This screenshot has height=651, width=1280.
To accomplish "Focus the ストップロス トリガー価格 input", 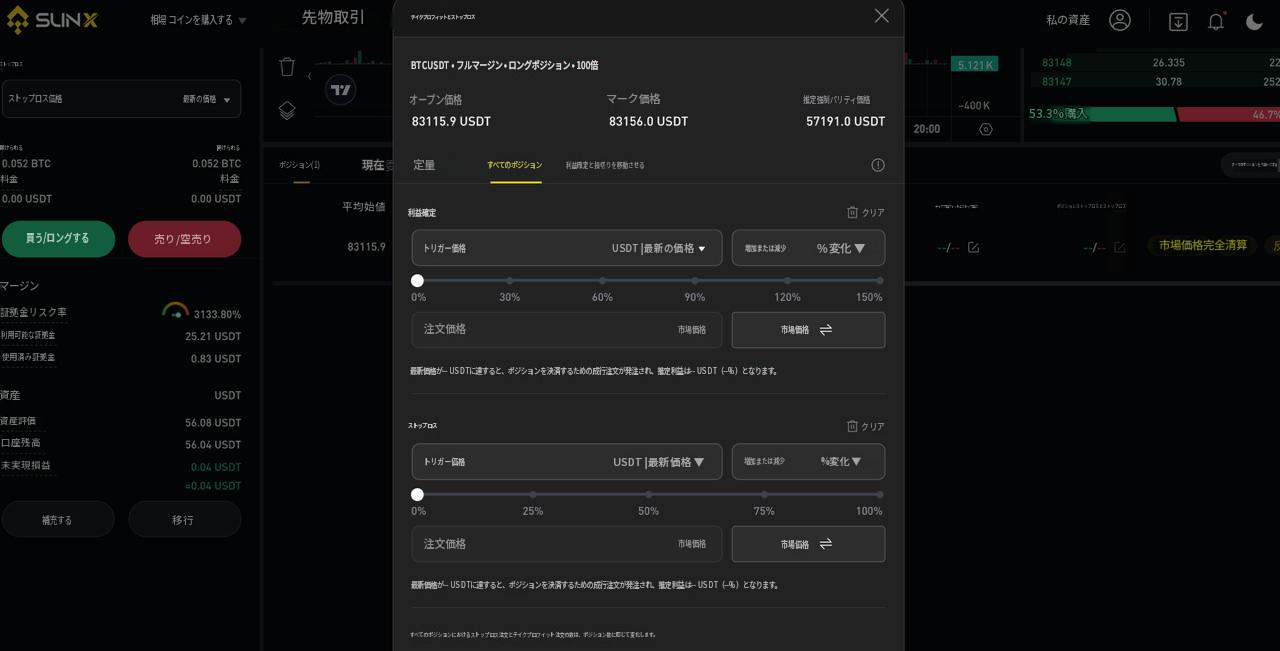I will point(567,462).
